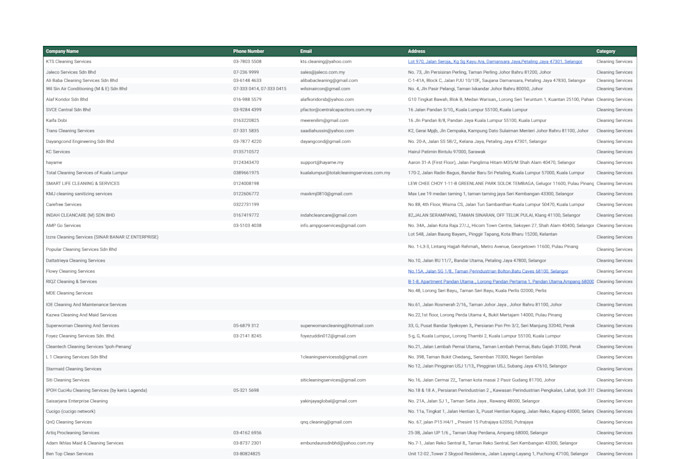
Task: Select the MDE Cleaning Services cell
Action: pos(69,293)
